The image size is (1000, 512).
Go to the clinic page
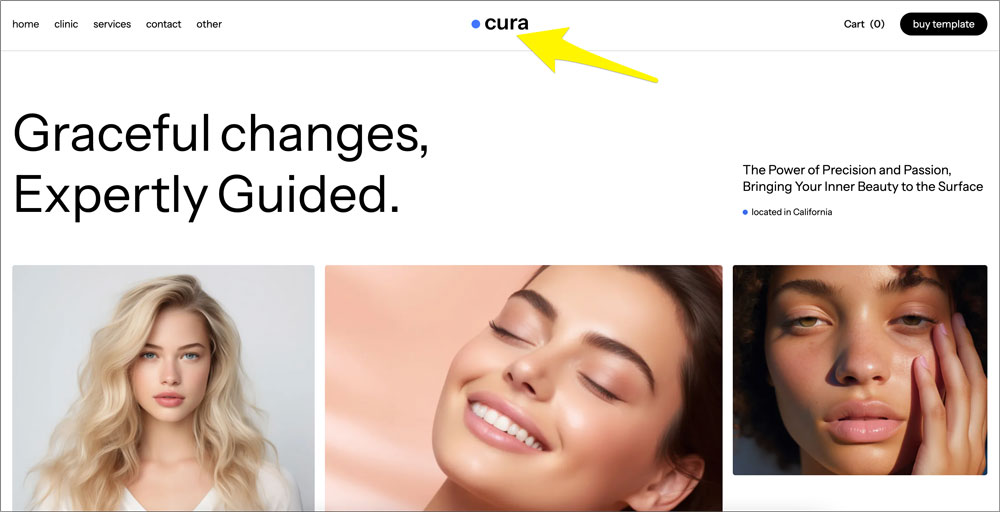coord(66,24)
